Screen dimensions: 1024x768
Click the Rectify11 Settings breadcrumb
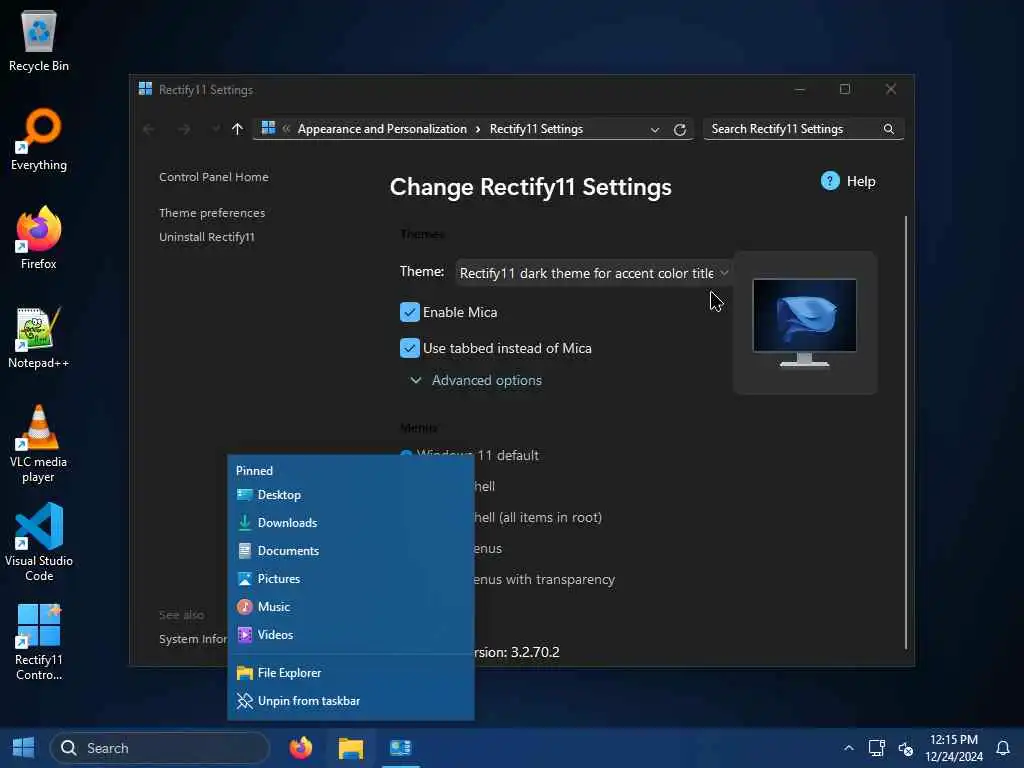point(536,129)
